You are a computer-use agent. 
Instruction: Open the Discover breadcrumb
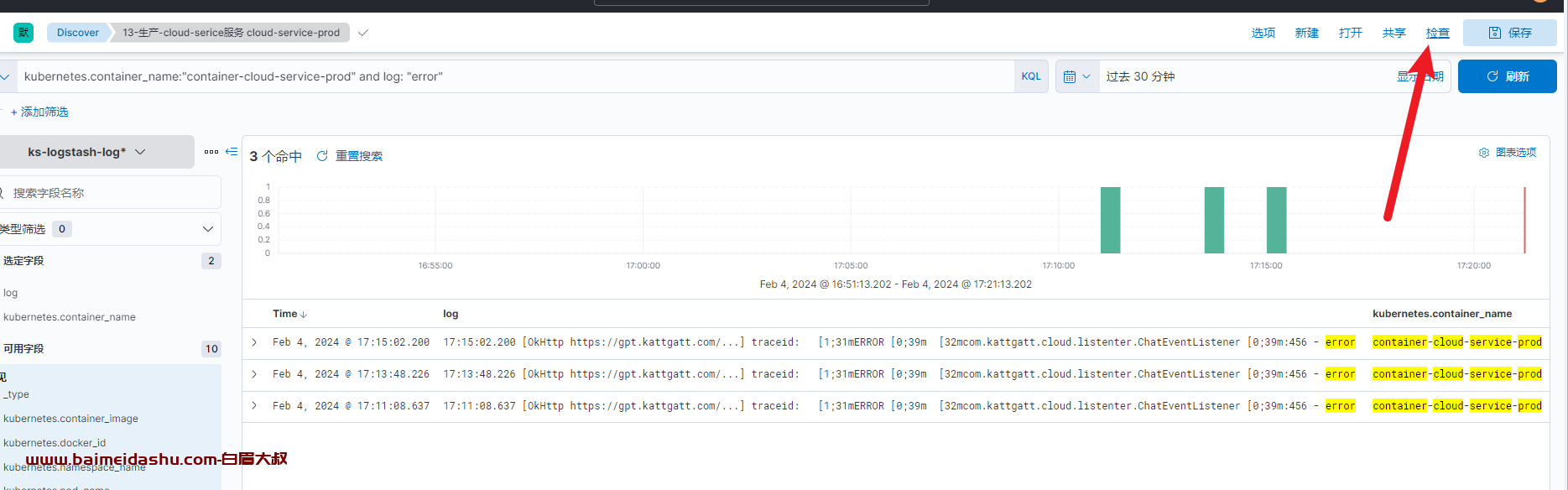(x=77, y=33)
